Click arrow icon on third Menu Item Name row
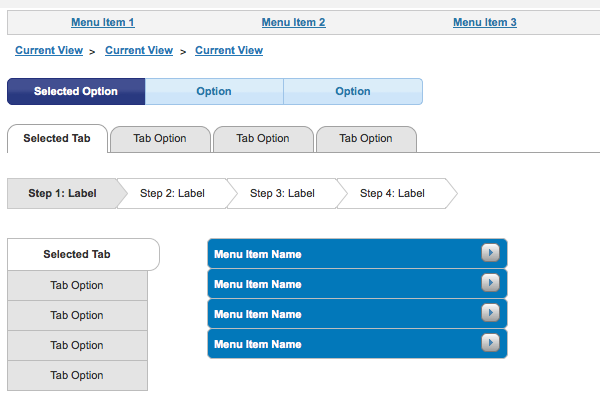This screenshot has height=408, width=600. [x=490, y=313]
